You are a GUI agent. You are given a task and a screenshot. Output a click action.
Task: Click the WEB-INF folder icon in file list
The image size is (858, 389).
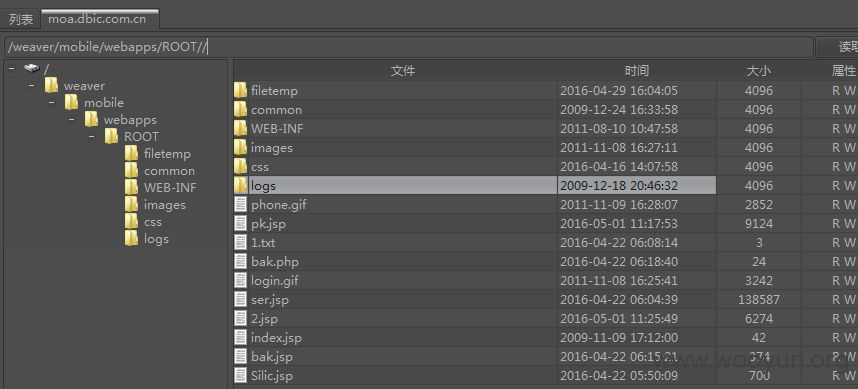pos(240,129)
